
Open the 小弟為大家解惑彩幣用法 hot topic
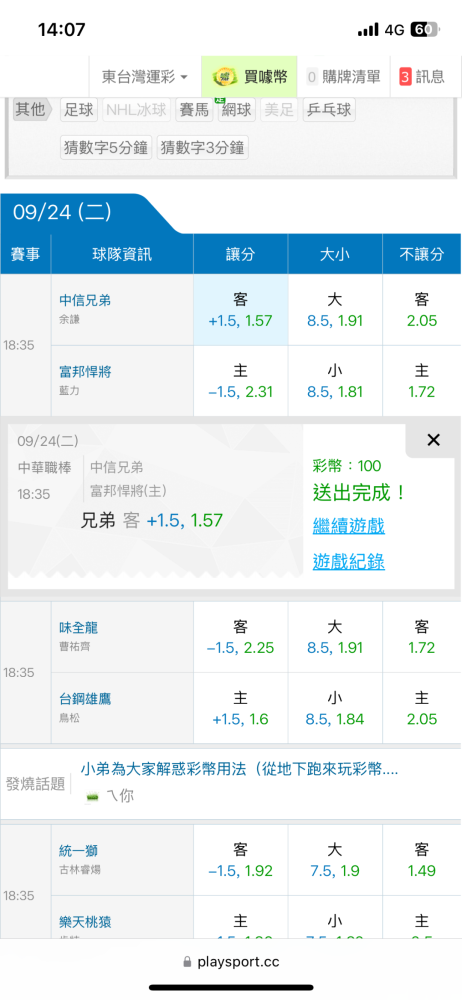pyautogui.click(x=239, y=770)
